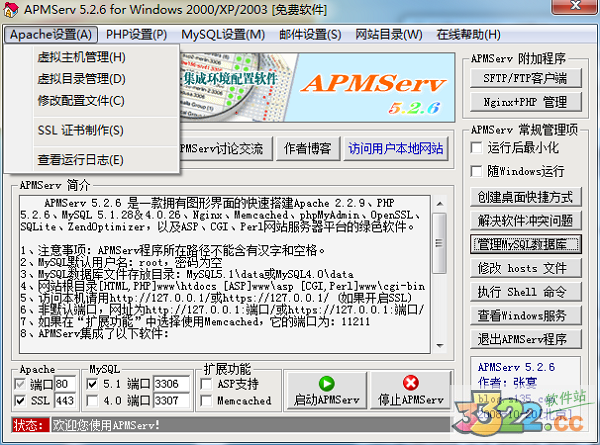Uncheck the MySQL 5.1 checkbox
This screenshot has width=600, height=445.
point(92,383)
